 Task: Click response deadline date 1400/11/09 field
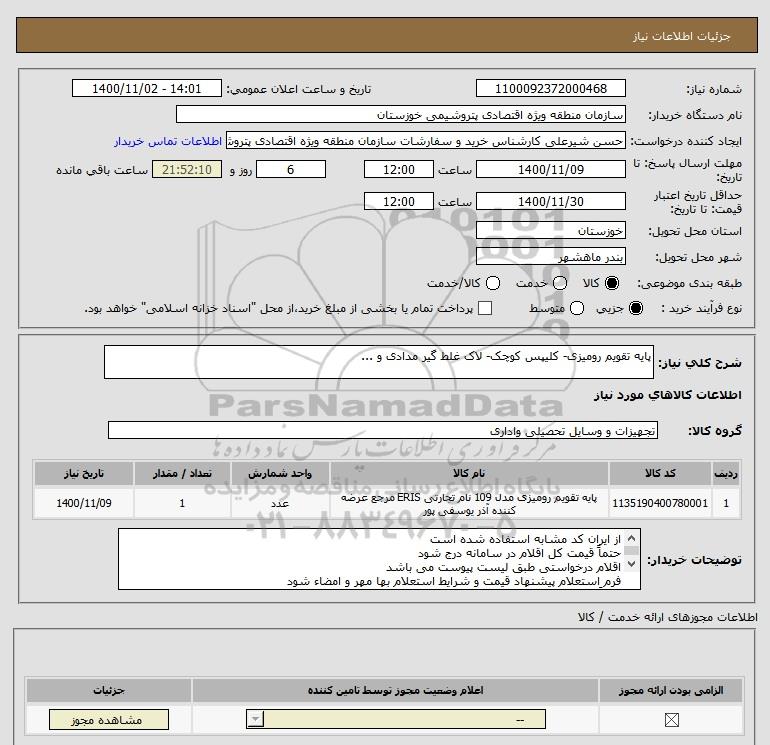coord(550,169)
